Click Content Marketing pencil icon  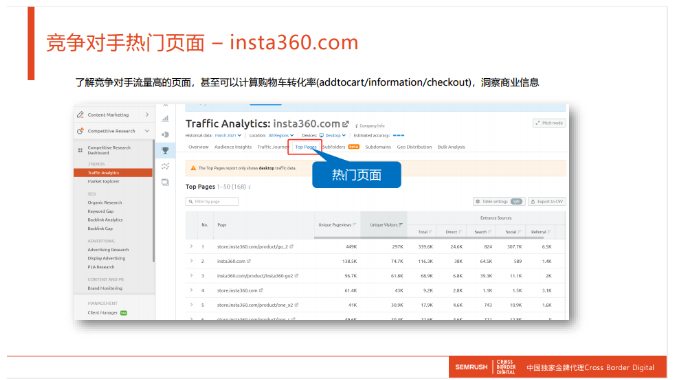pos(80,115)
